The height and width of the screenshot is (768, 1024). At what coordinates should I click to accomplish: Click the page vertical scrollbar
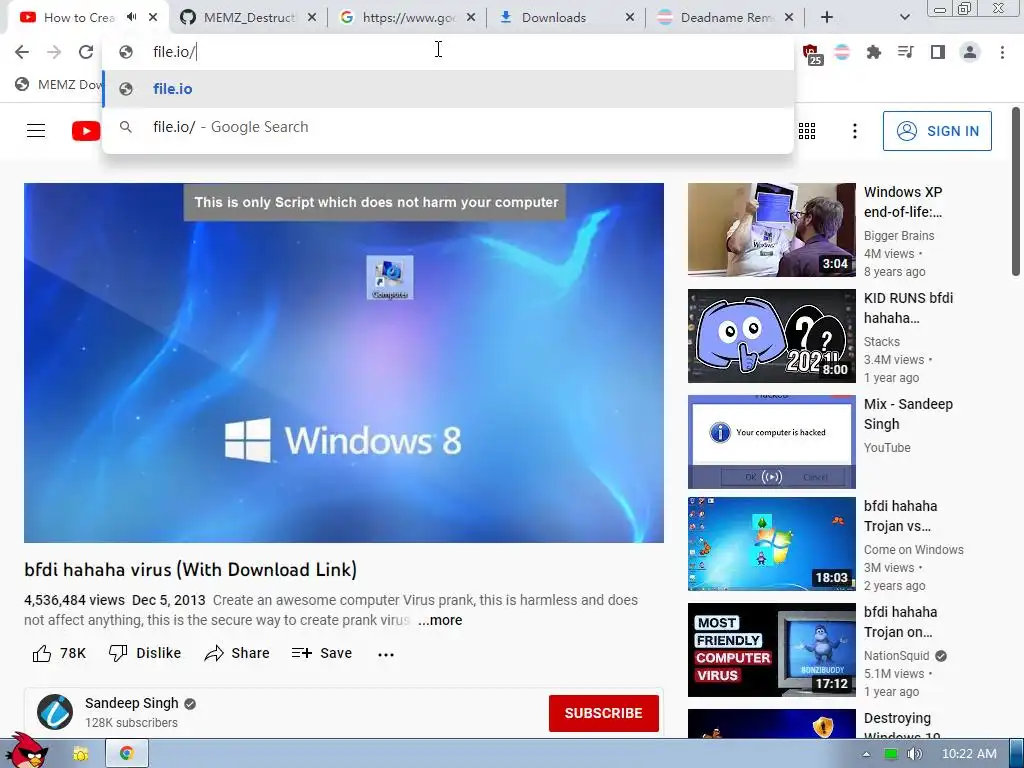1016,192
